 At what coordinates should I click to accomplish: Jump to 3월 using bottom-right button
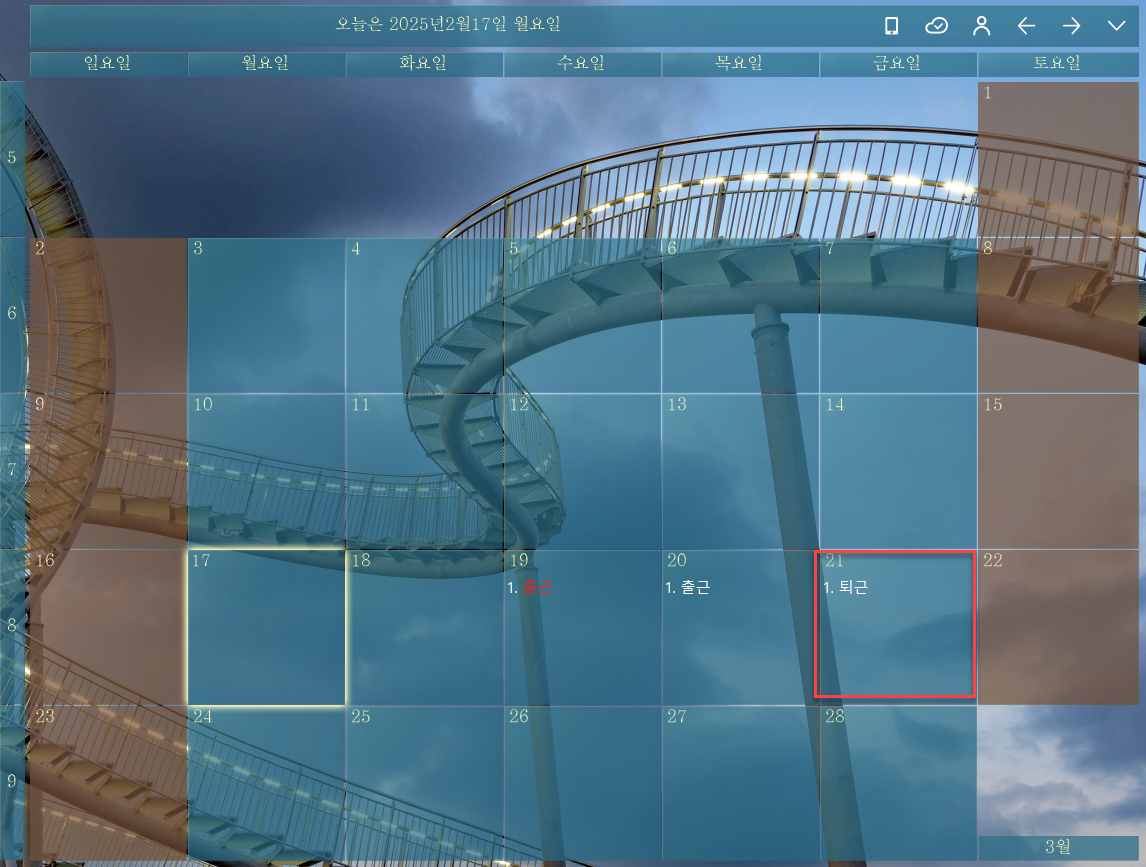(1058, 847)
